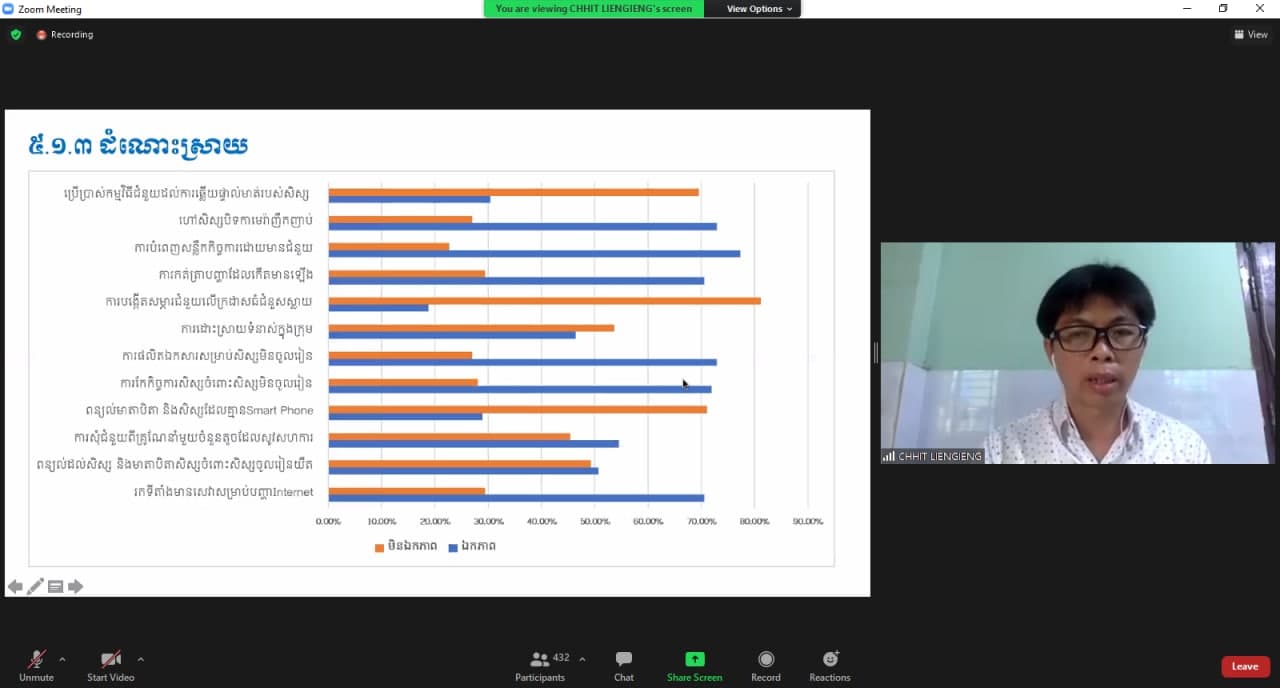
Task: Click the View layout button
Action: click(1251, 34)
